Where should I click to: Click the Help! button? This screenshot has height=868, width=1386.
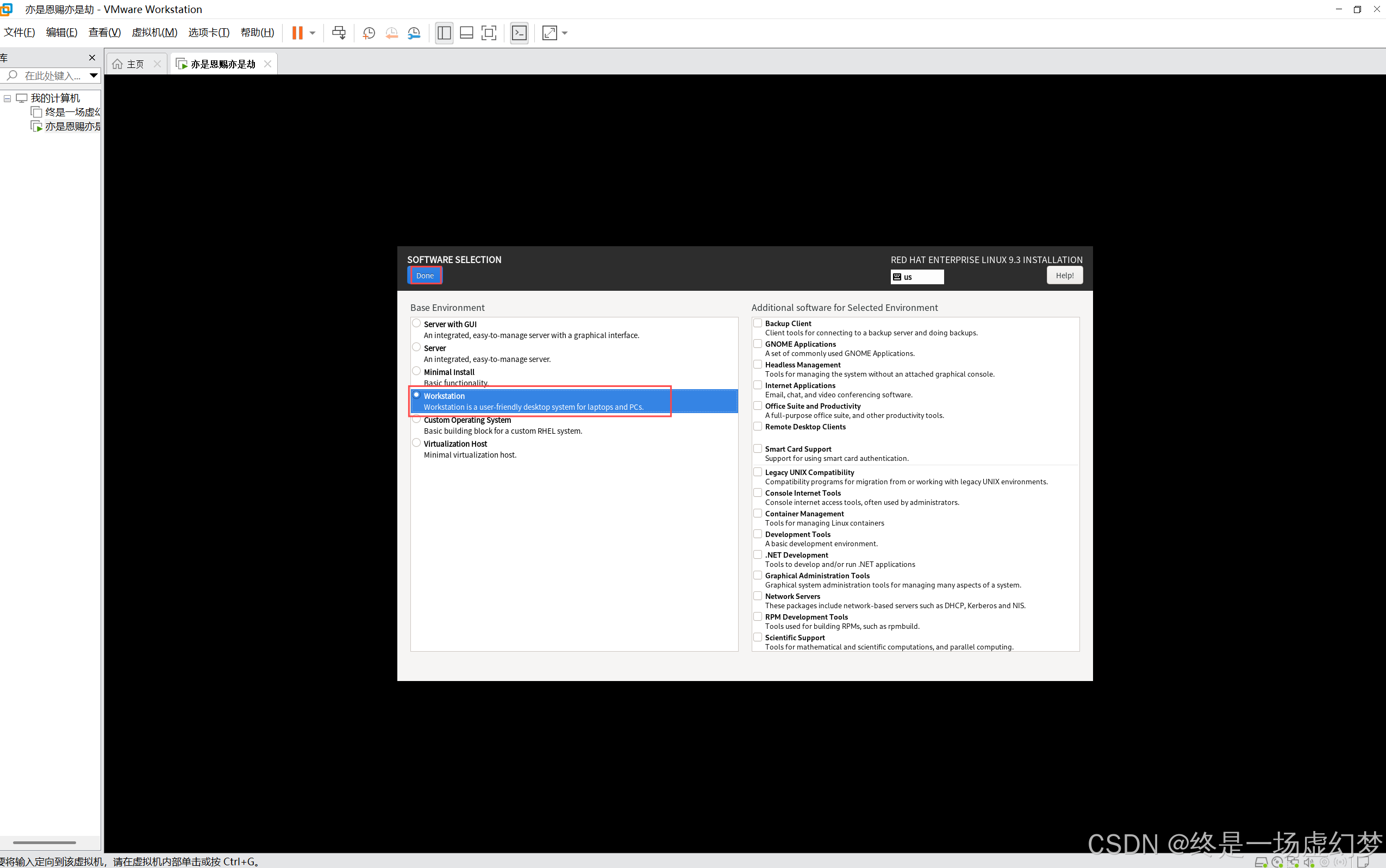1064,276
